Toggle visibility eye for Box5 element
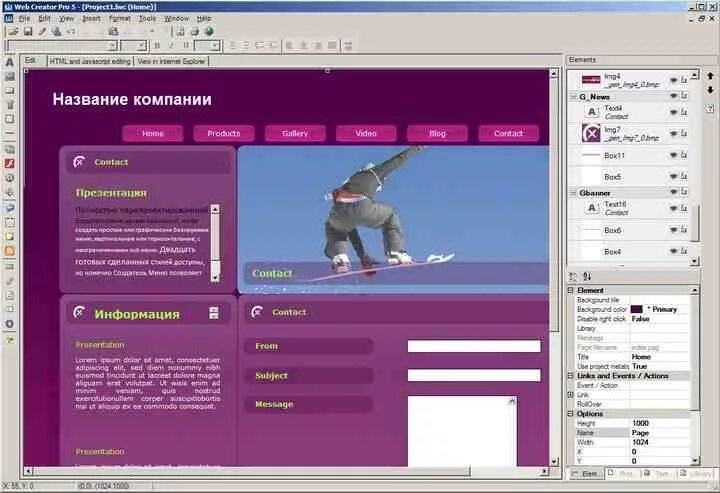 pyautogui.click(x=673, y=176)
